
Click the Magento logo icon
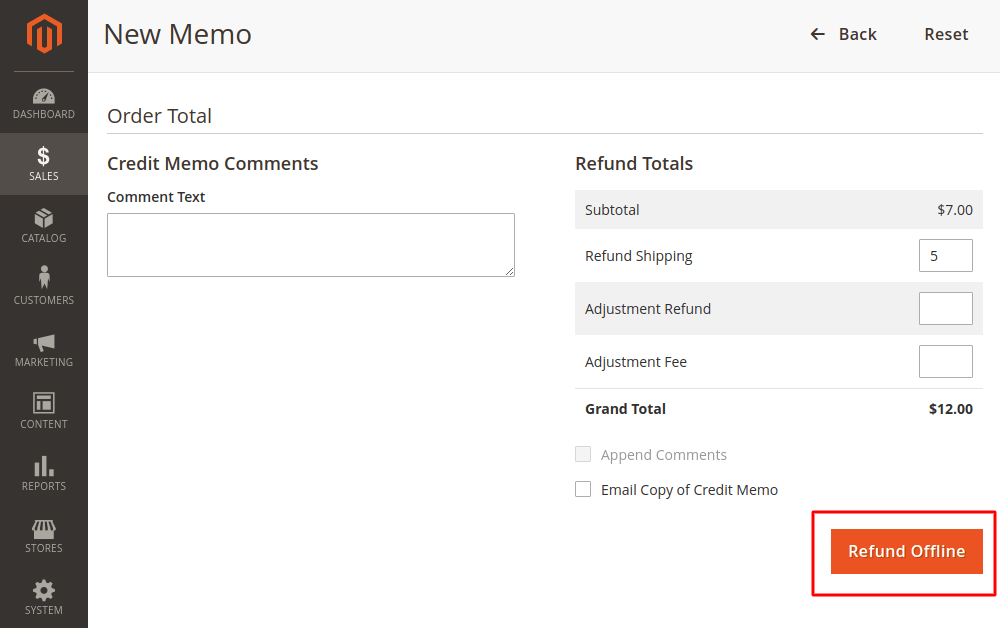click(x=44, y=34)
